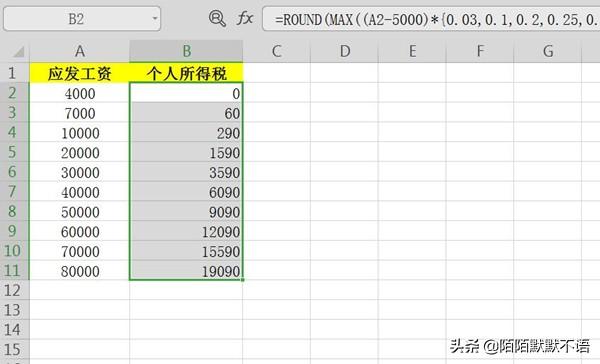Select column F header
The height and width of the screenshot is (364, 600).
point(480,51)
